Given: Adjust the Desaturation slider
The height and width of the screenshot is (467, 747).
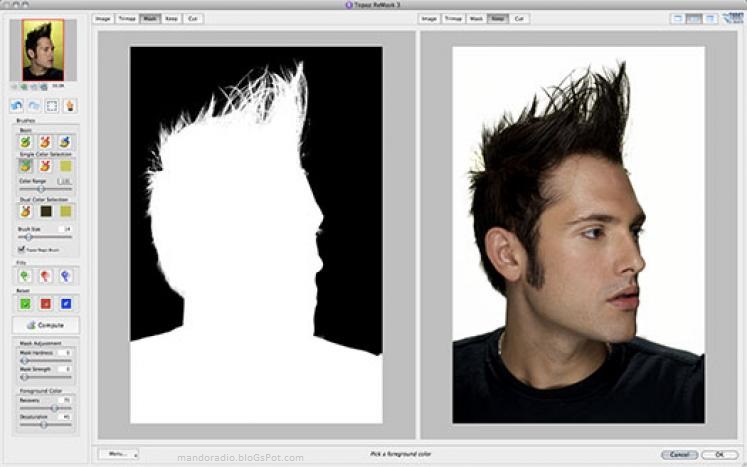Looking at the screenshot, I should pyautogui.click(x=45, y=425).
